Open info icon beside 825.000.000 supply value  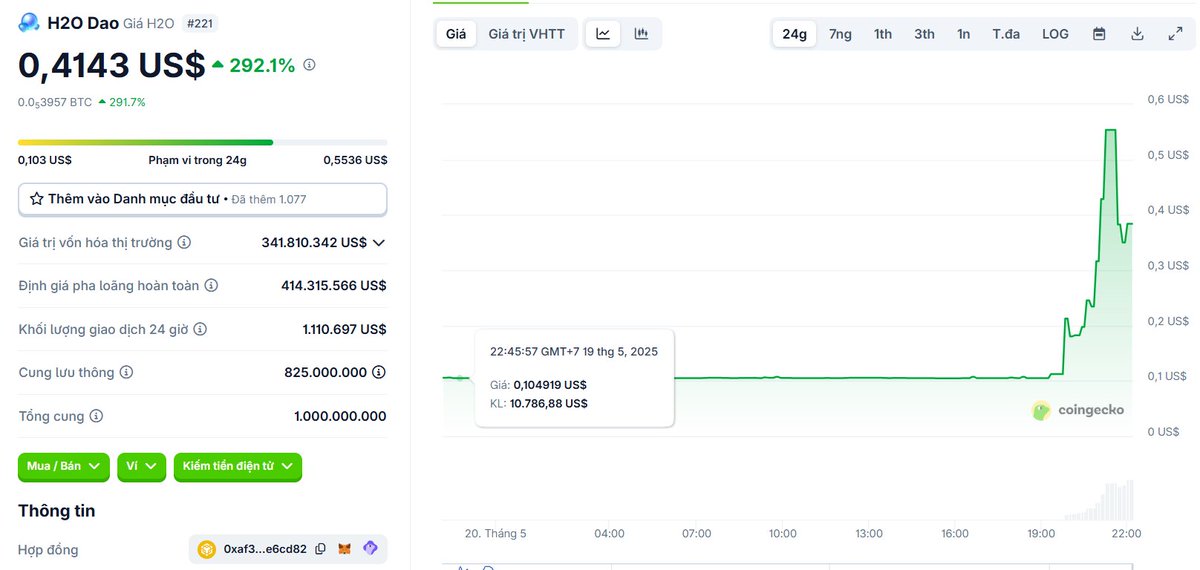pyautogui.click(x=379, y=372)
